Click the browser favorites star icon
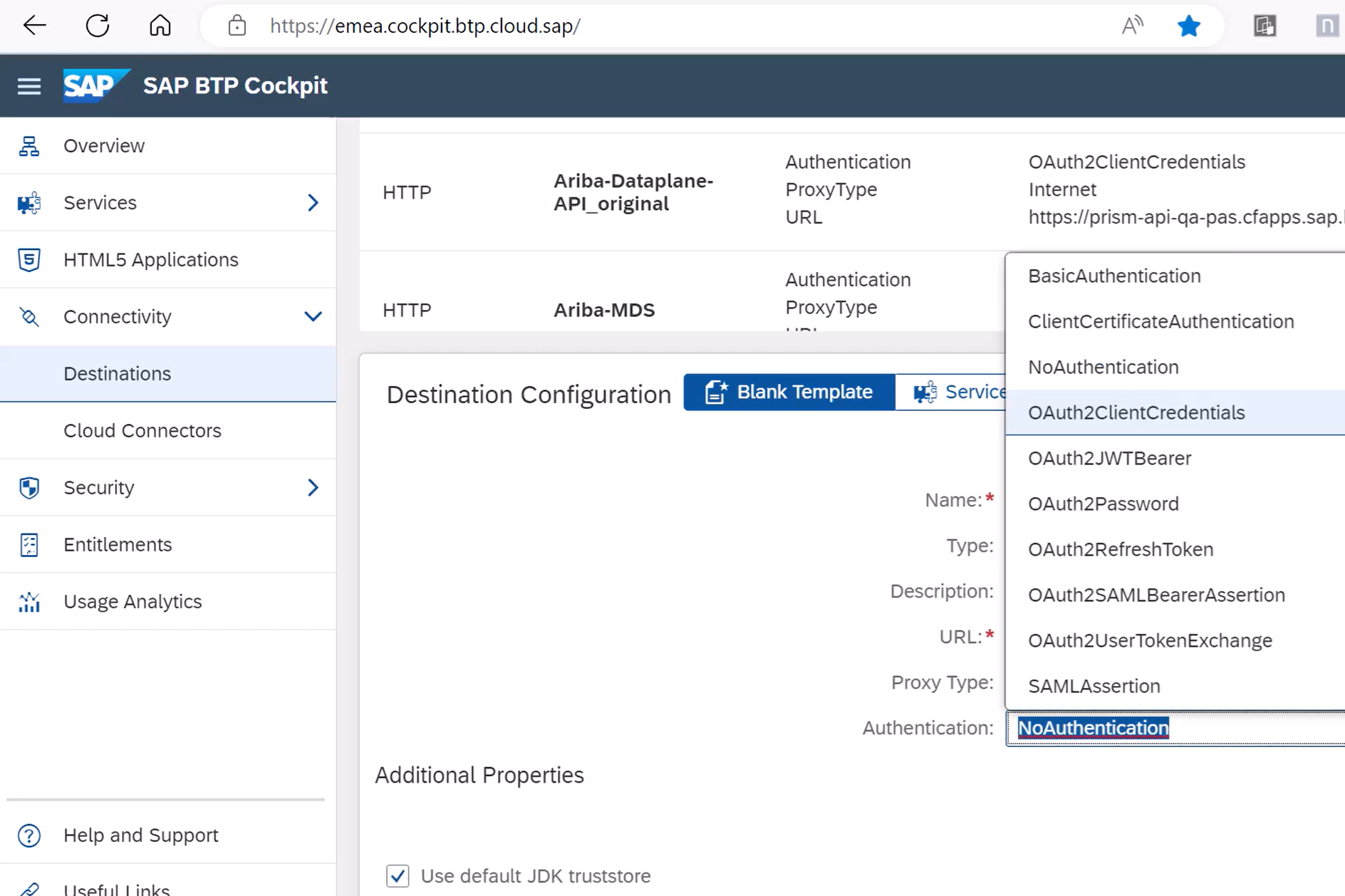 (1188, 26)
